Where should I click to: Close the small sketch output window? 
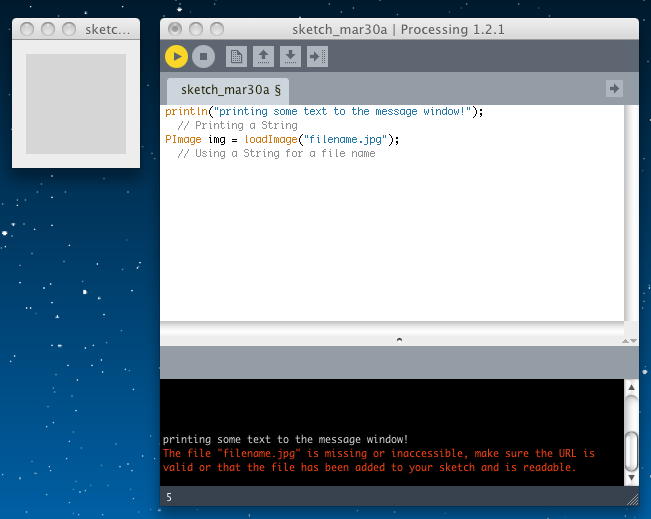(x=28, y=30)
